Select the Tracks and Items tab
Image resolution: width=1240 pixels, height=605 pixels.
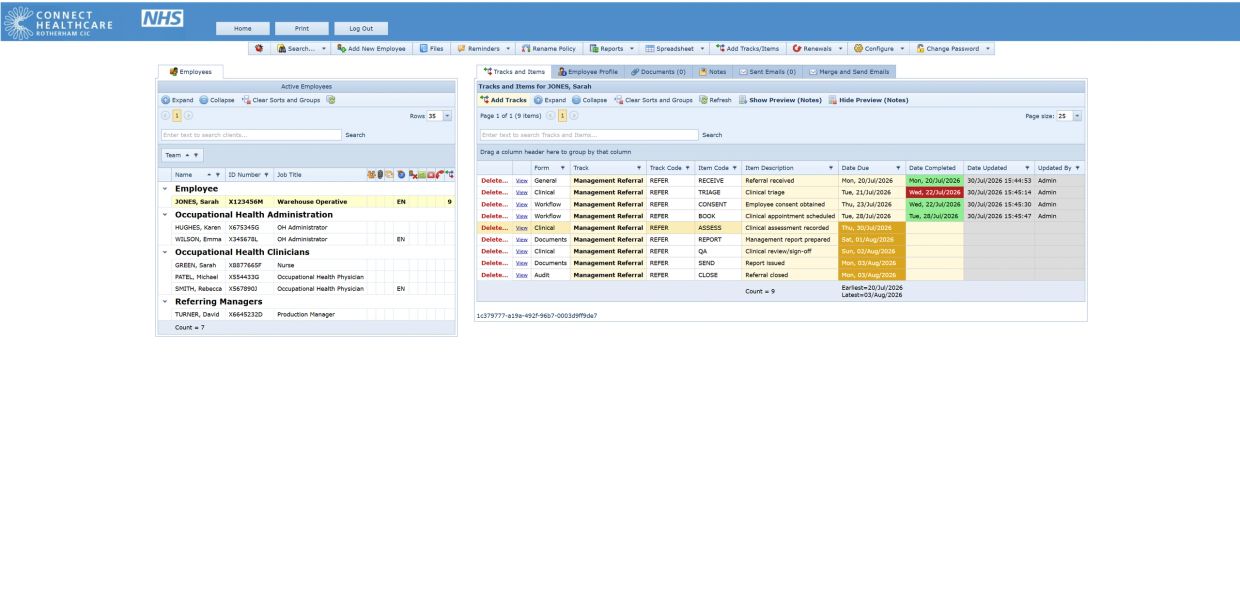[x=514, y=71]
